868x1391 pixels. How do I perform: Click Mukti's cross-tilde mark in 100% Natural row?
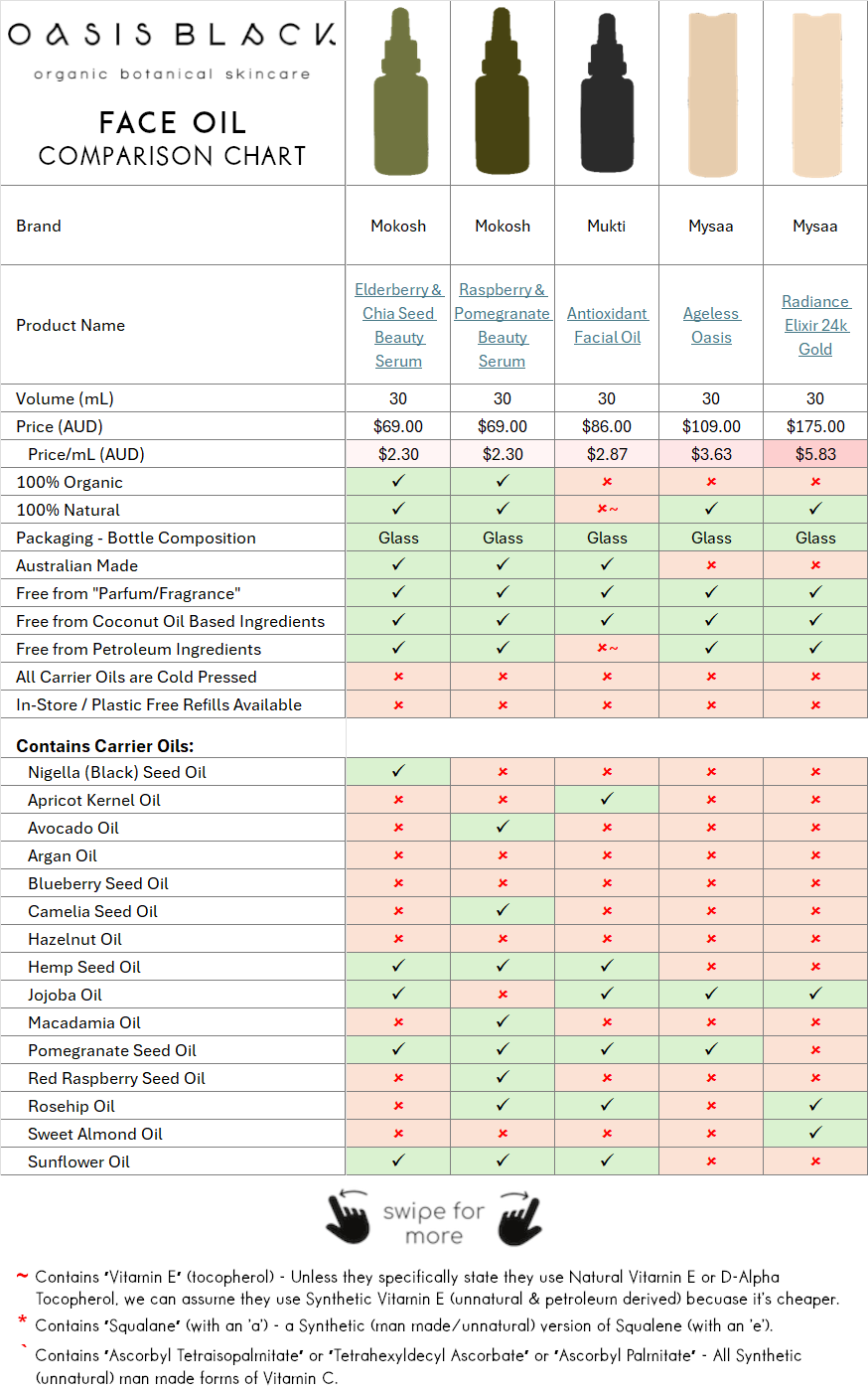[607, 510]
